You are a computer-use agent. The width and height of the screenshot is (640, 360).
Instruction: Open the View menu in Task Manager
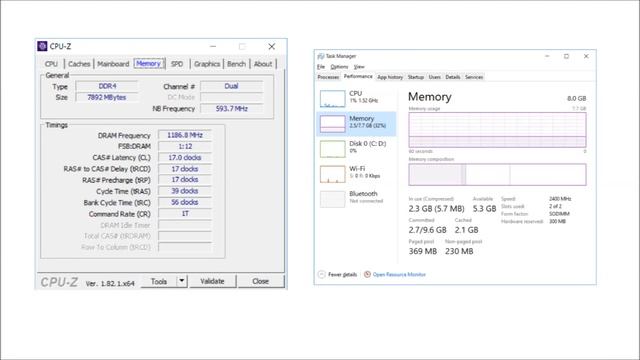coord(359,67)
